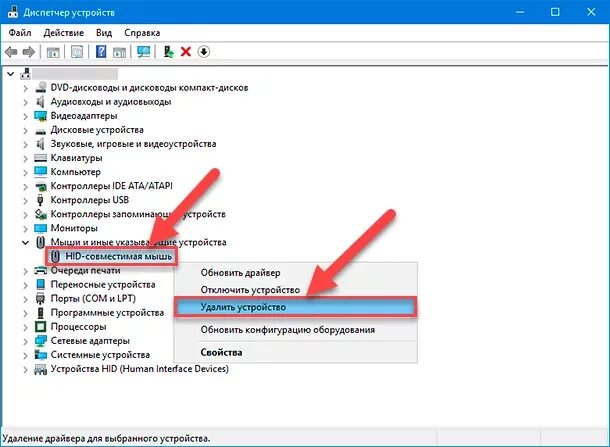The width and height of the screenshot is (610, 447).
Task: Select Контроллеры запоминающих устройств
Action: pyautogui.click(x=138, y=214)
